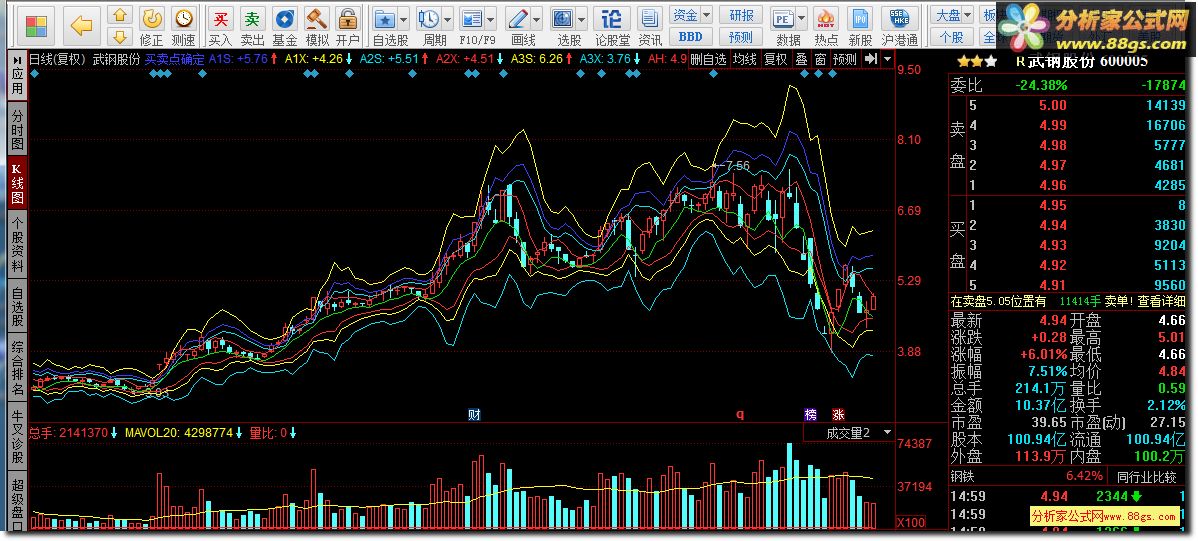Click the 查看详细 link

point(1161,301)
